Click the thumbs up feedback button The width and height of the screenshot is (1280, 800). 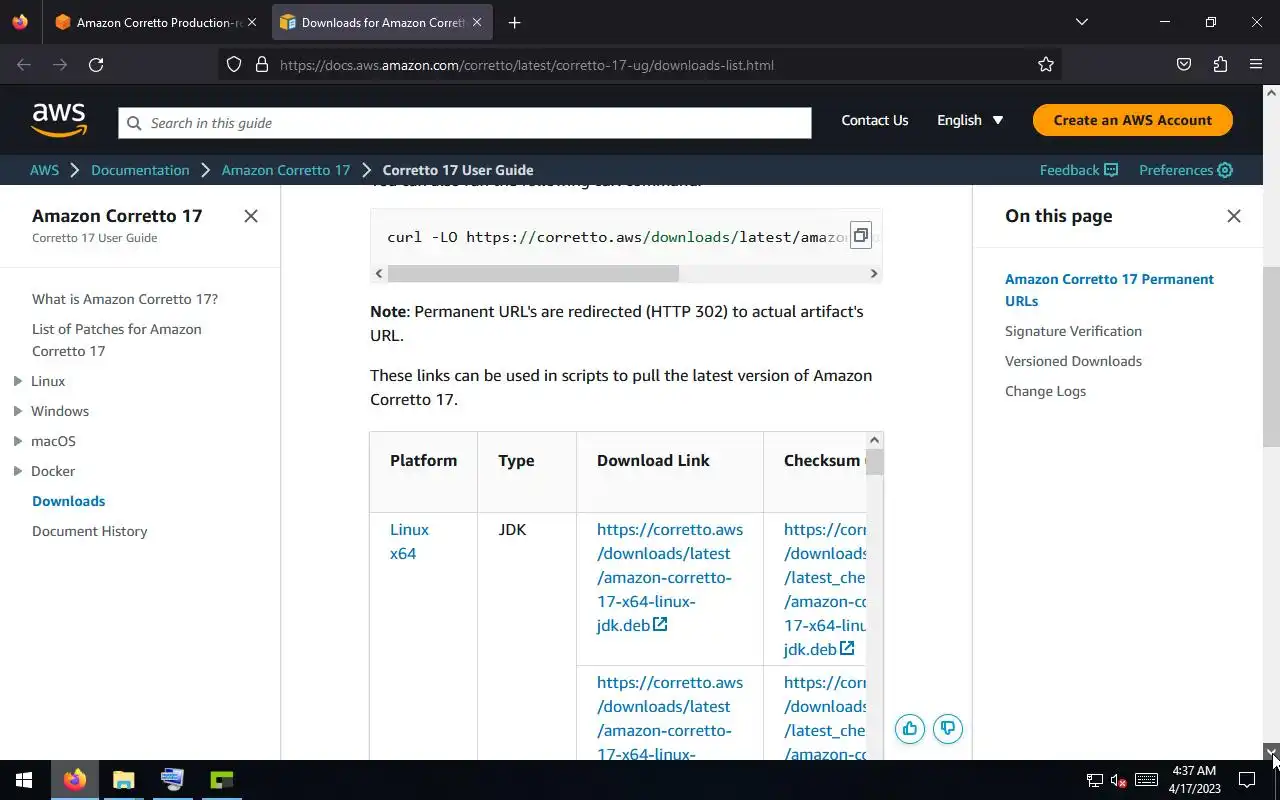pyautogui.click(x=910, y=728)
